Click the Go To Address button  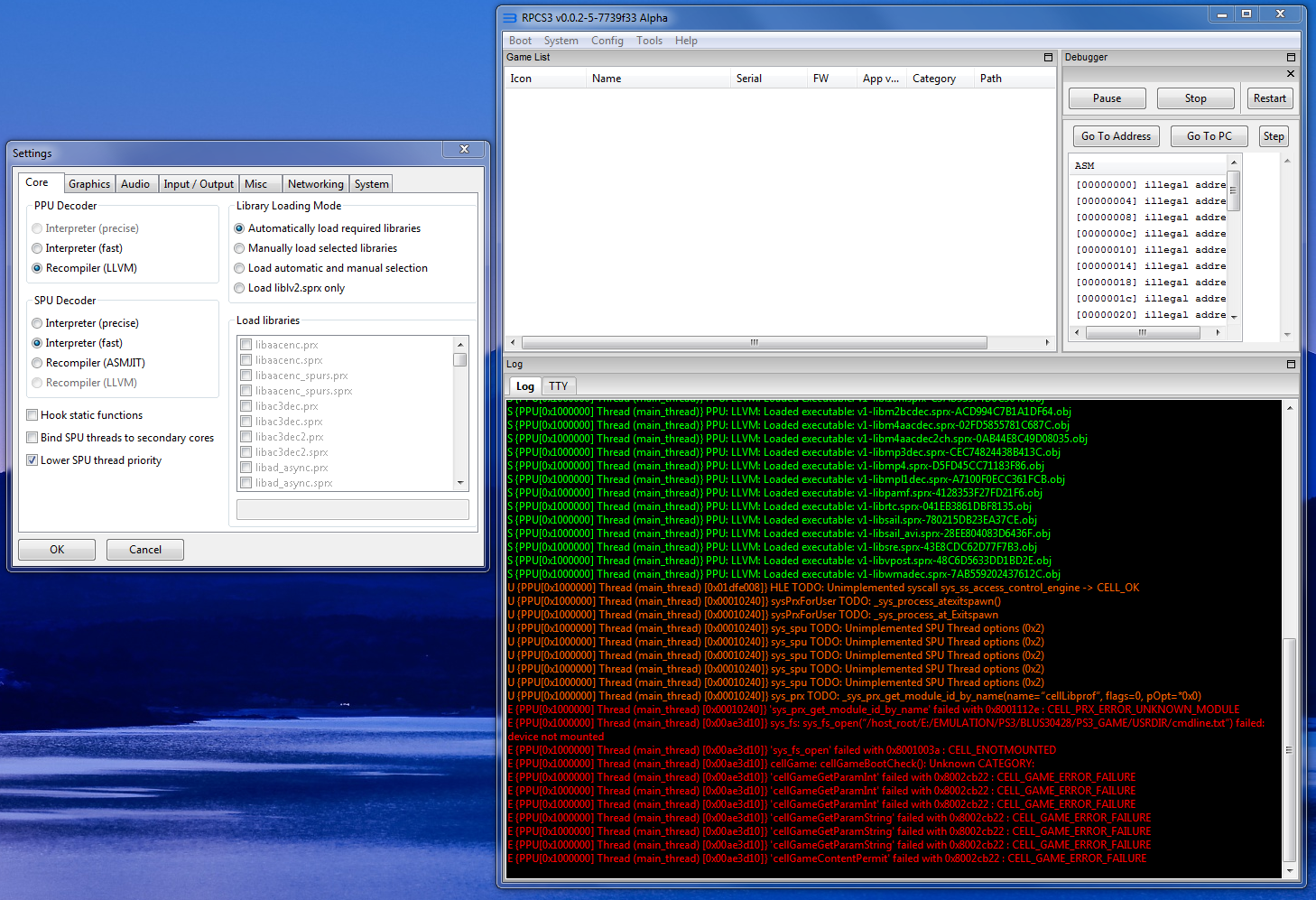point(1116,136)
